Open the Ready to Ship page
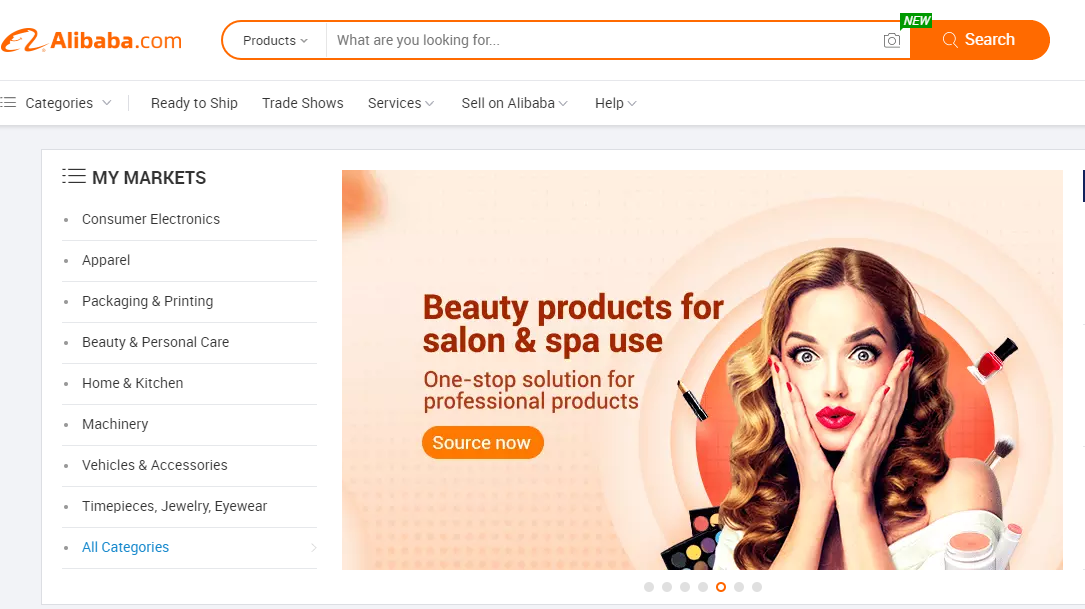The image size is (1085, 609). pos(194,103)
